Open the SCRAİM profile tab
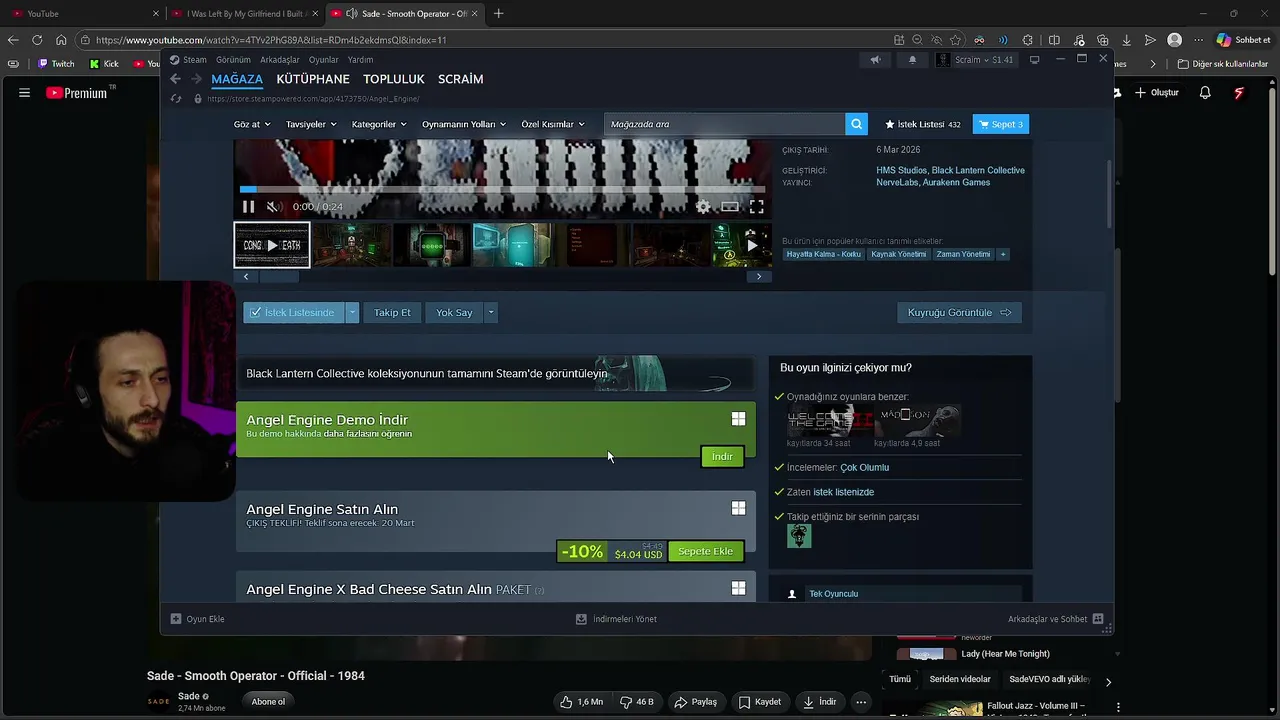1280x720 pixels. [x=460, y=79]
